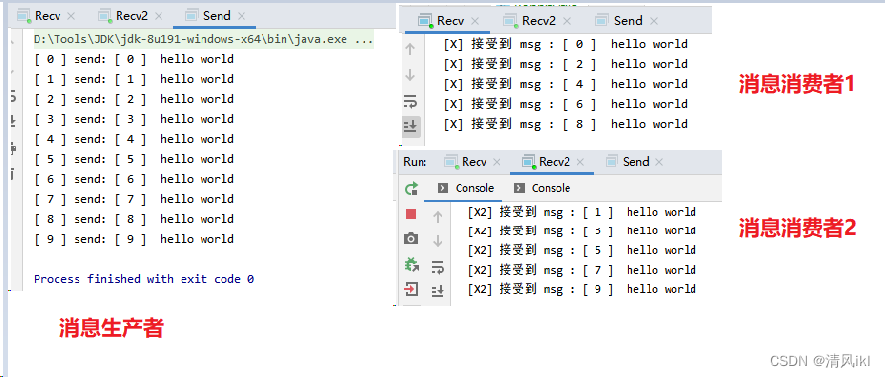This screenshot has height=377, width=885.
Task: Click the line "[ 6 ] send: [ 6 ] hello world"
Action: (134, 179)
